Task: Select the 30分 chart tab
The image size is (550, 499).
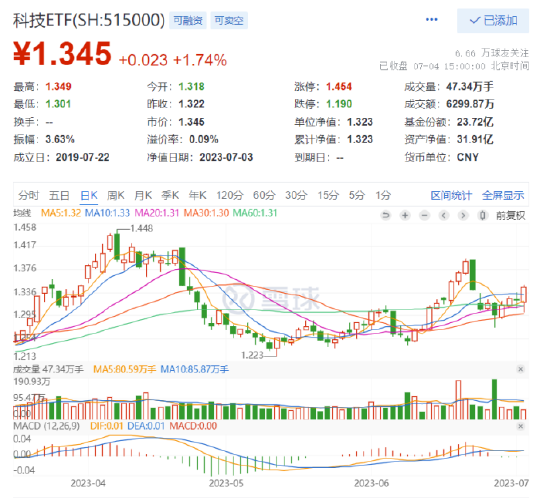Action: (296, 195)
